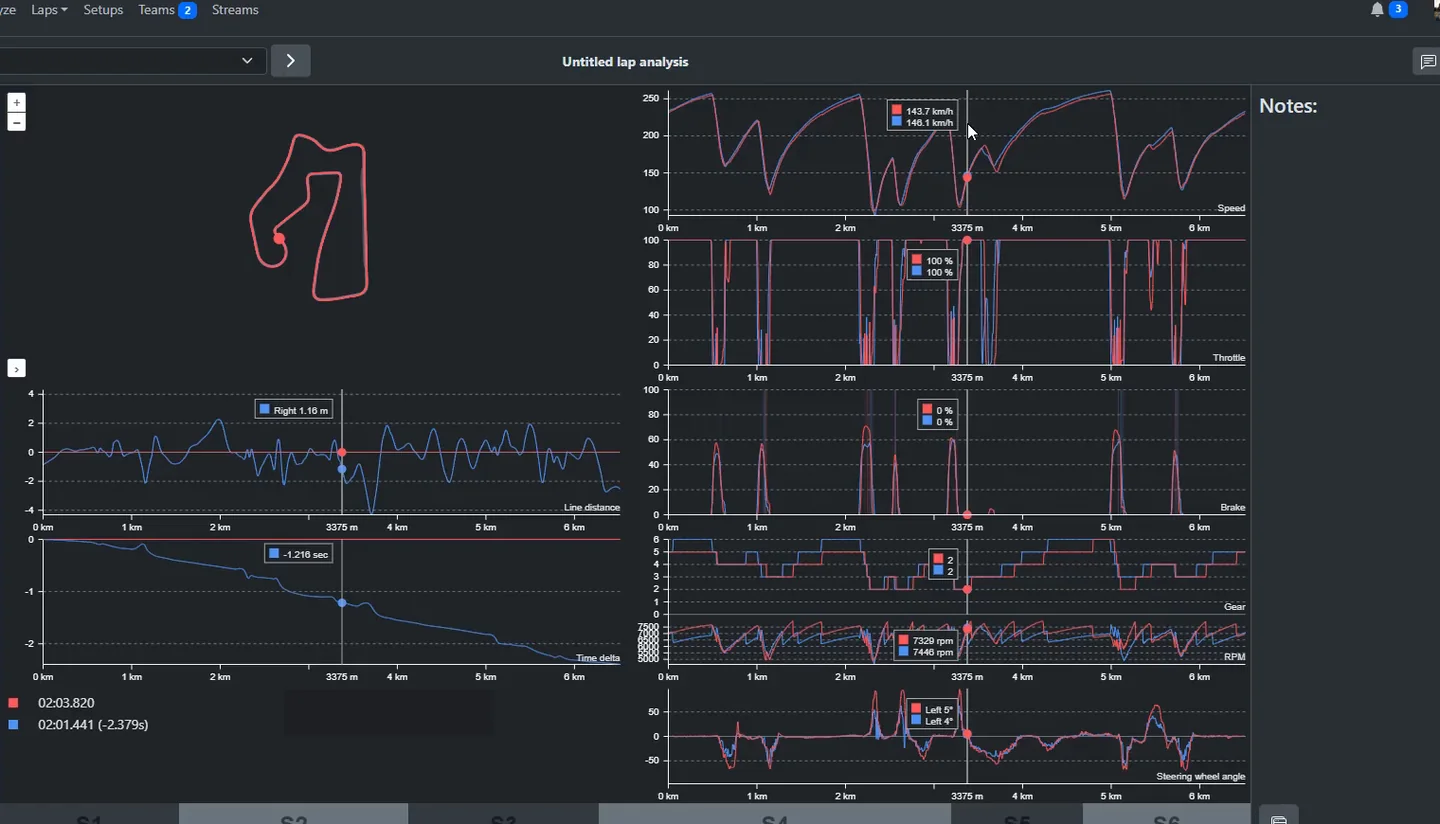Click the Notes: heading
Image resolution: width=1440 pixels, height=824 pixels.
coord(1288,105)
